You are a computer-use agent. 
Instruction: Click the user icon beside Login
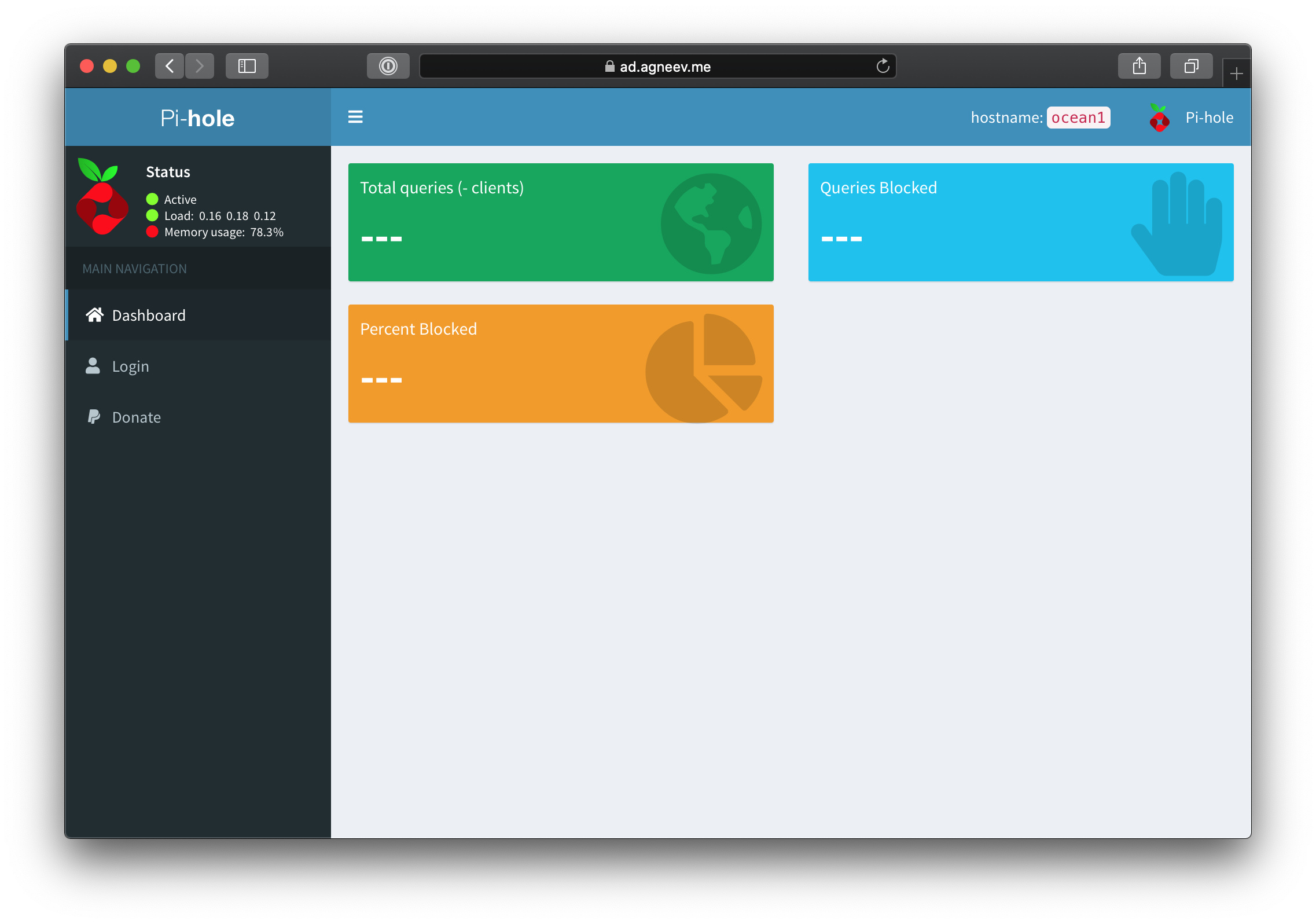click(93, 365)
